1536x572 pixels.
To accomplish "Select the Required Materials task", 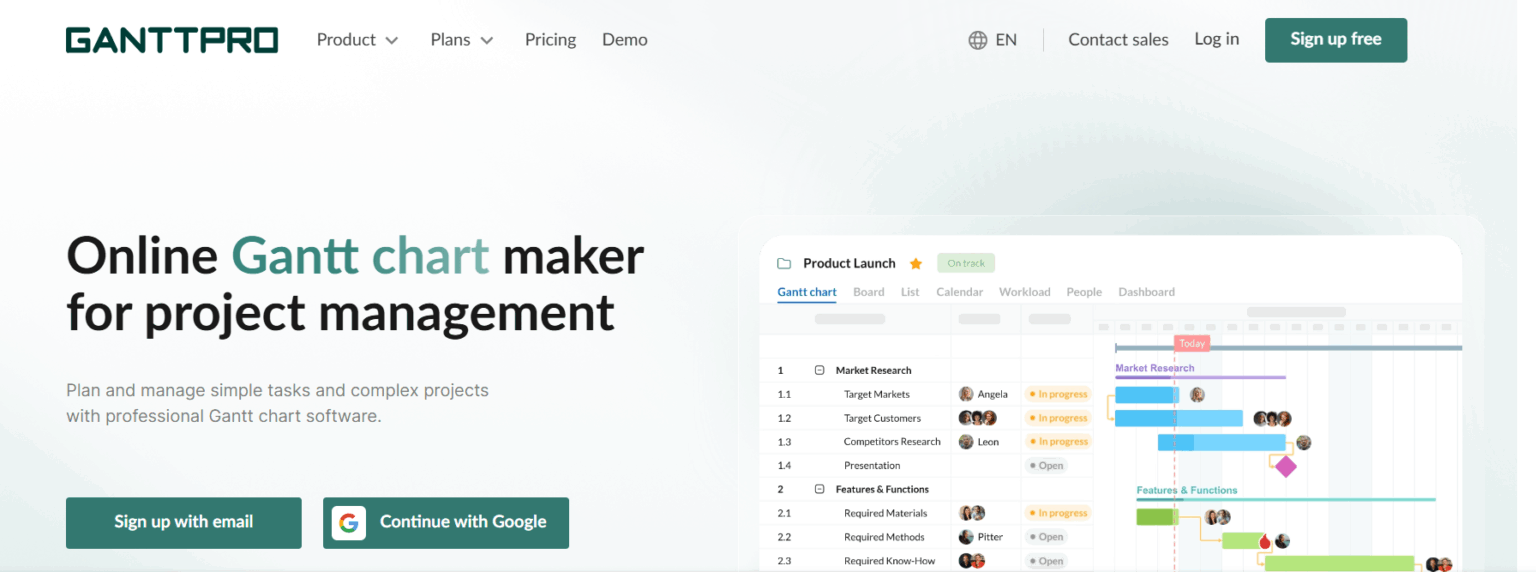I will click(x=885, y=513).
